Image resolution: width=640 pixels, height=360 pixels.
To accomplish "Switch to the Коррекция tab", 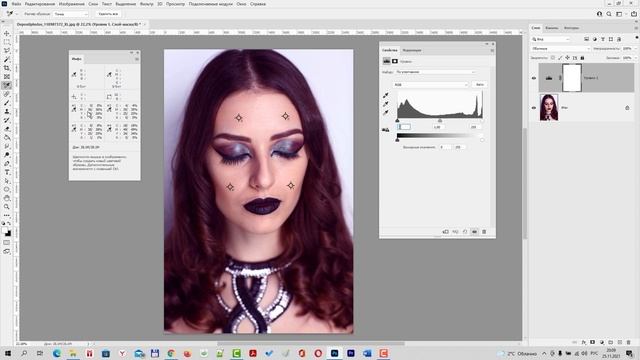I will coord(412,50).
